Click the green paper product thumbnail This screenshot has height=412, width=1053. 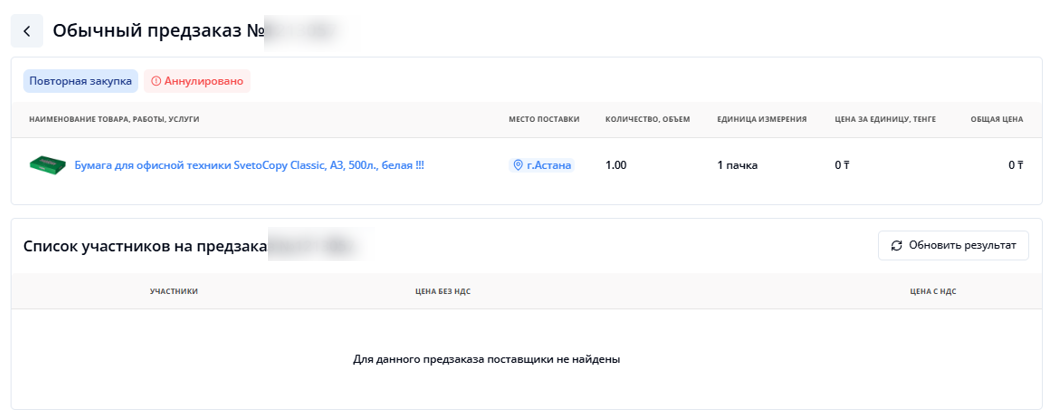click(x=46, y=165)
